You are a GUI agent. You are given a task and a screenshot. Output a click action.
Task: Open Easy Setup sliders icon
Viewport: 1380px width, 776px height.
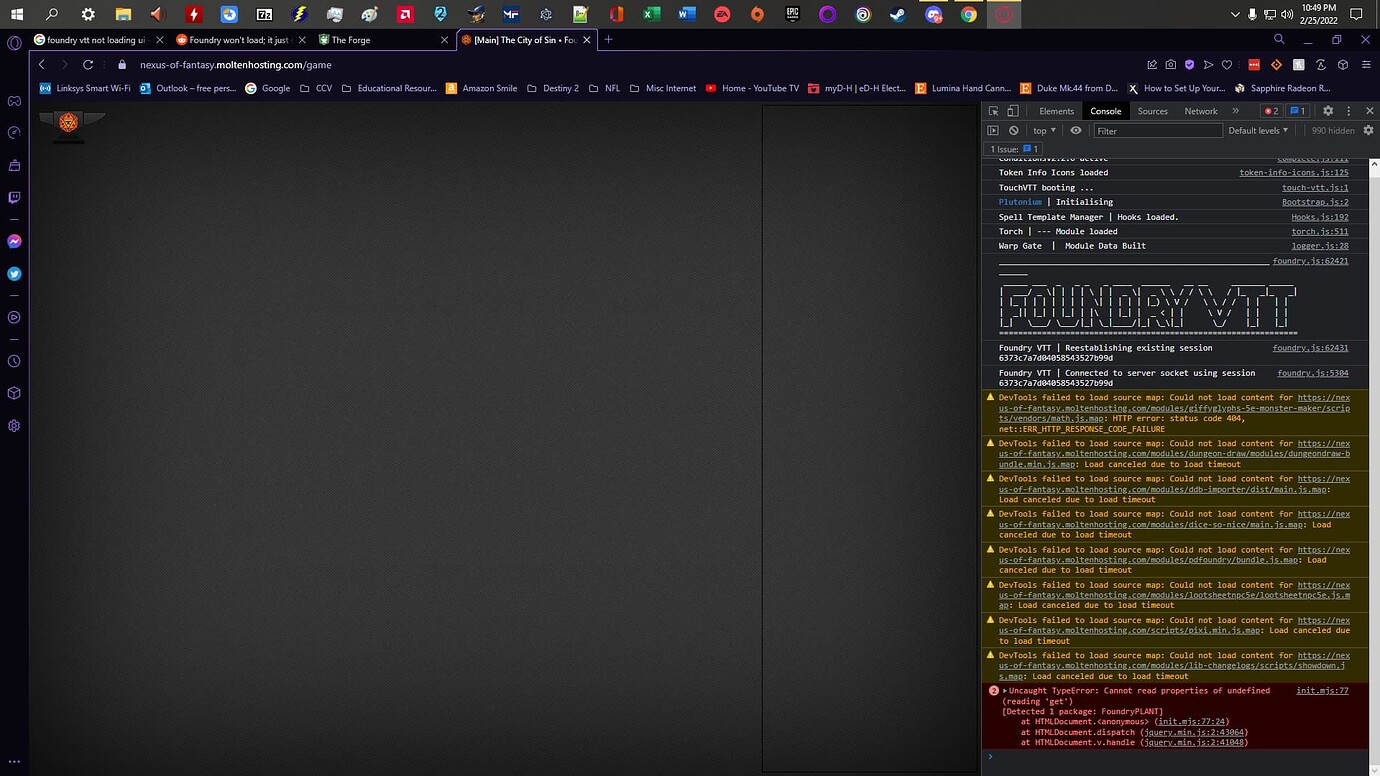point(1364,64)
